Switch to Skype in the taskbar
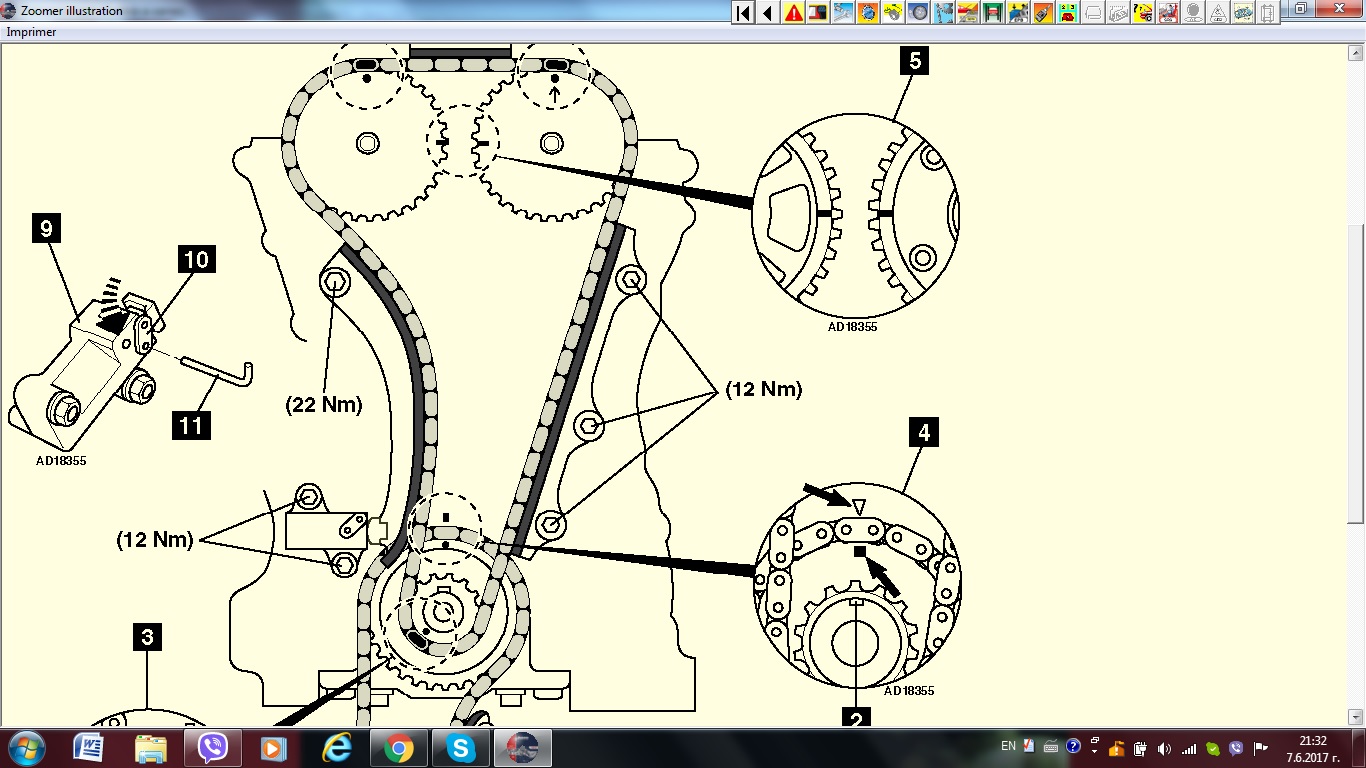The height and width of the screenshot is (768, 1366). 461,748
